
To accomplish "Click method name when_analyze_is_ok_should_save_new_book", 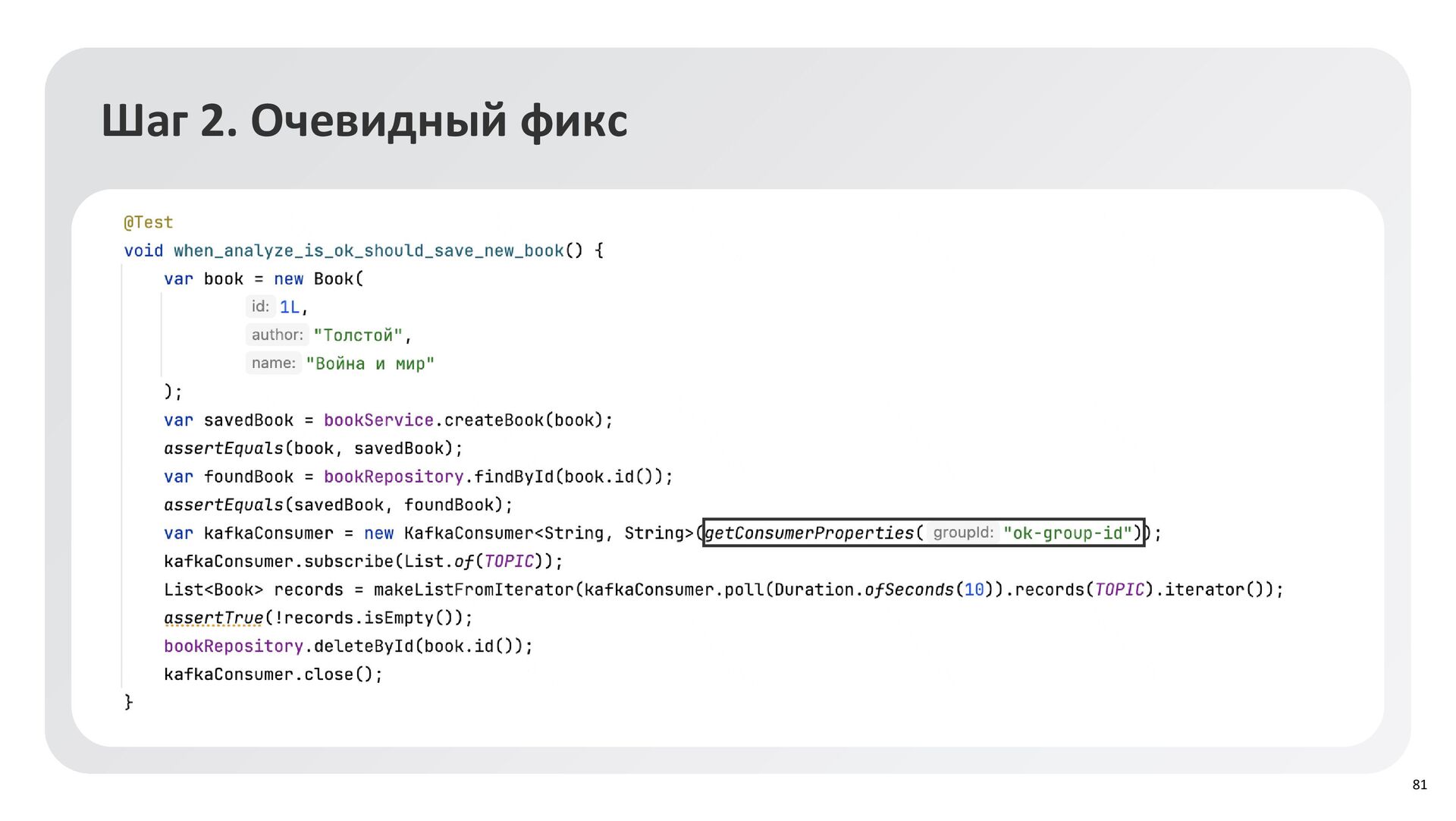I will (x=369, y=250).
